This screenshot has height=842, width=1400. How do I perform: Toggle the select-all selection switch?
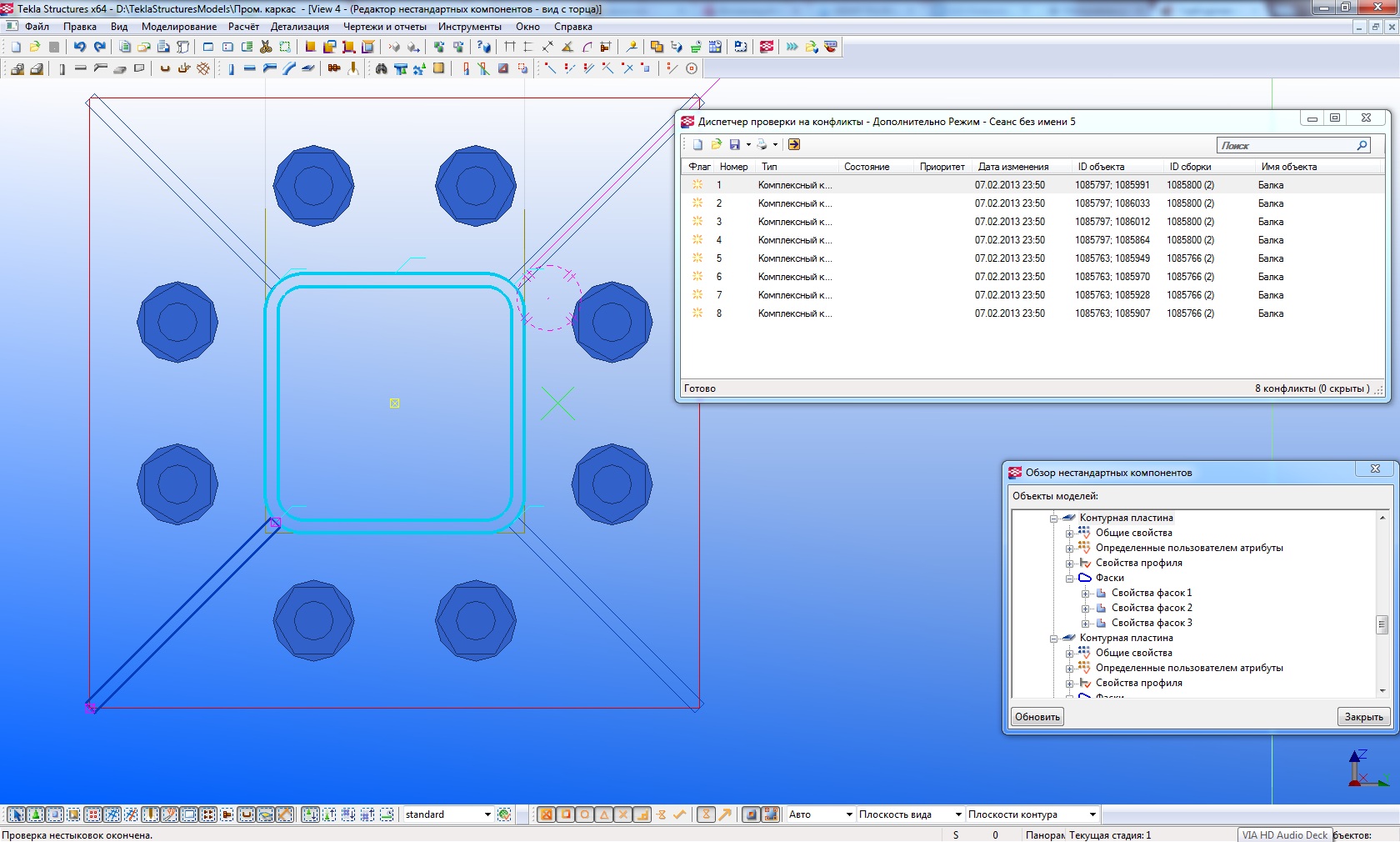(x=16, y=814)
